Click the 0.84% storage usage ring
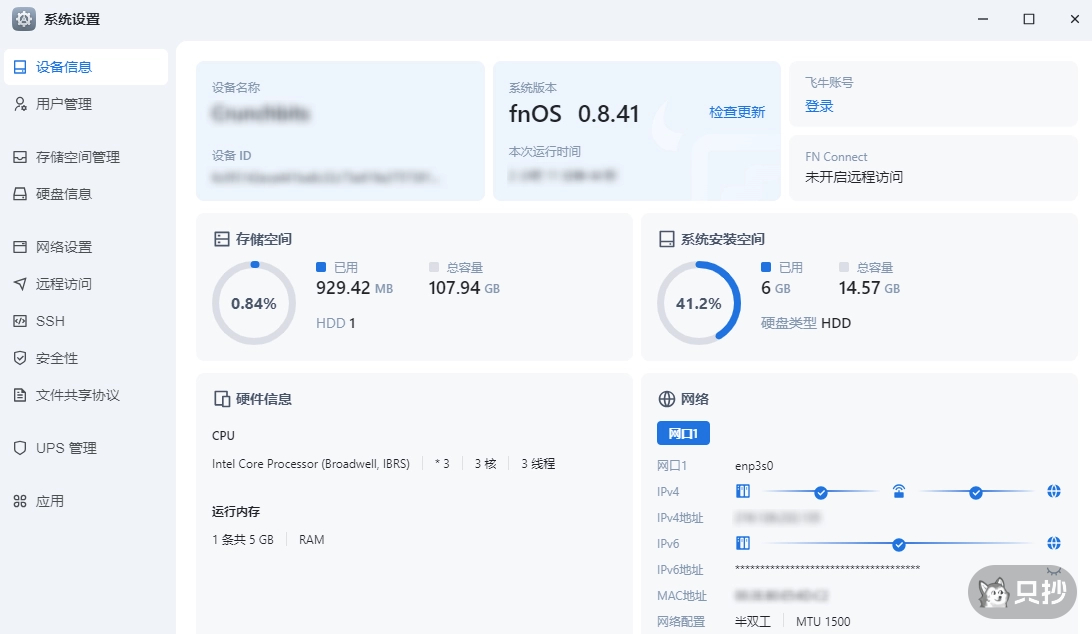The image size is (1092, 634). pos(254,303)
